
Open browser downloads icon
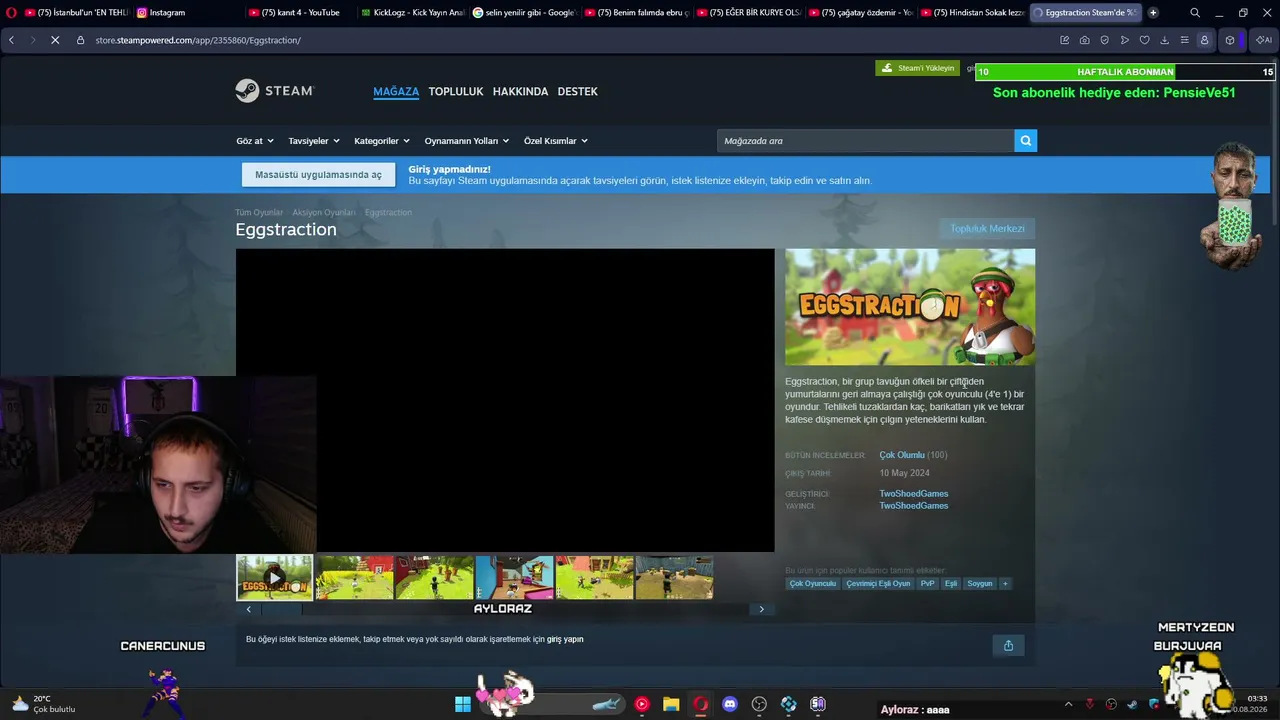pos(1164,40)
